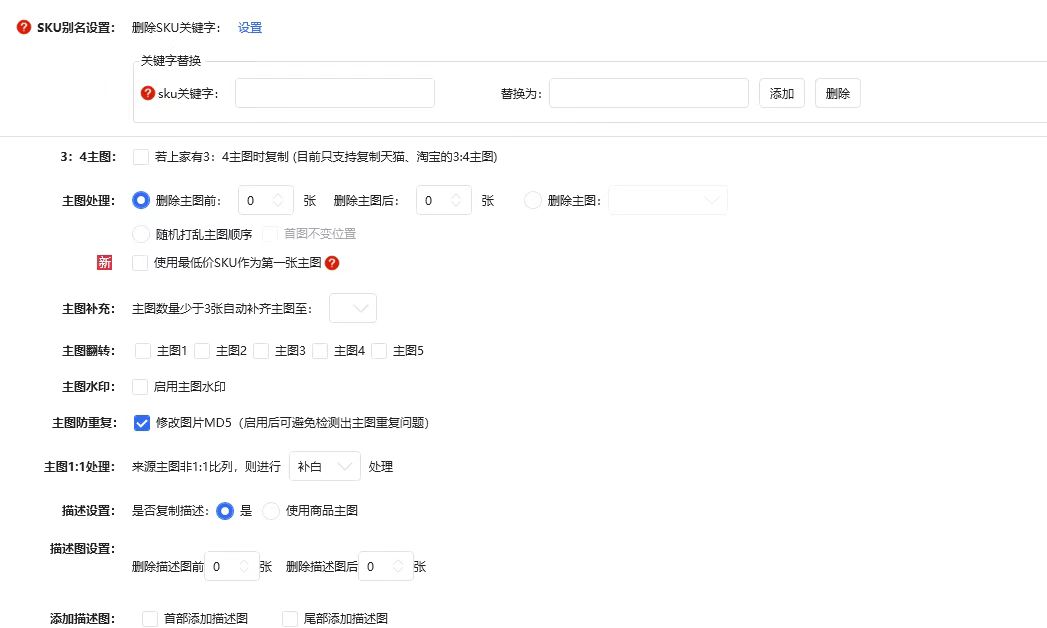The width and height of the screenshot is (1047, 628).
Task: Open the 删除主图 dropdown
Action: click(667, 200)
